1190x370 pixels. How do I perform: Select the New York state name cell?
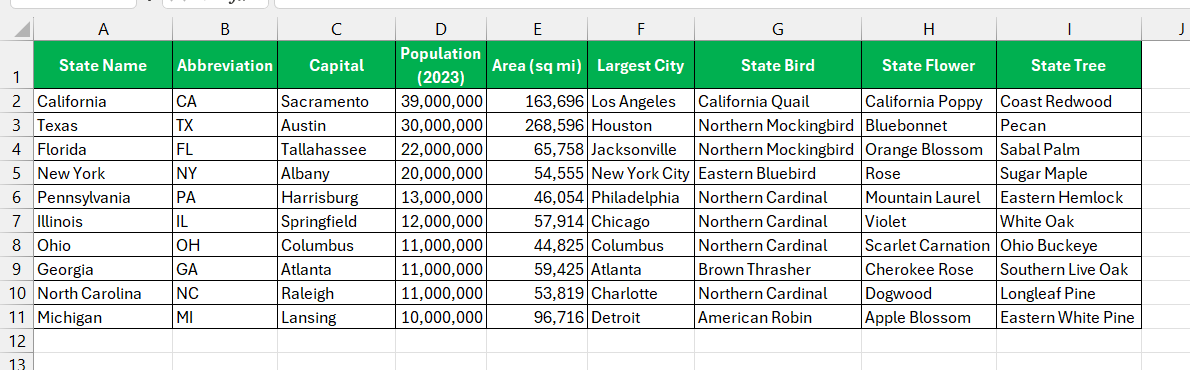(103, 173)
